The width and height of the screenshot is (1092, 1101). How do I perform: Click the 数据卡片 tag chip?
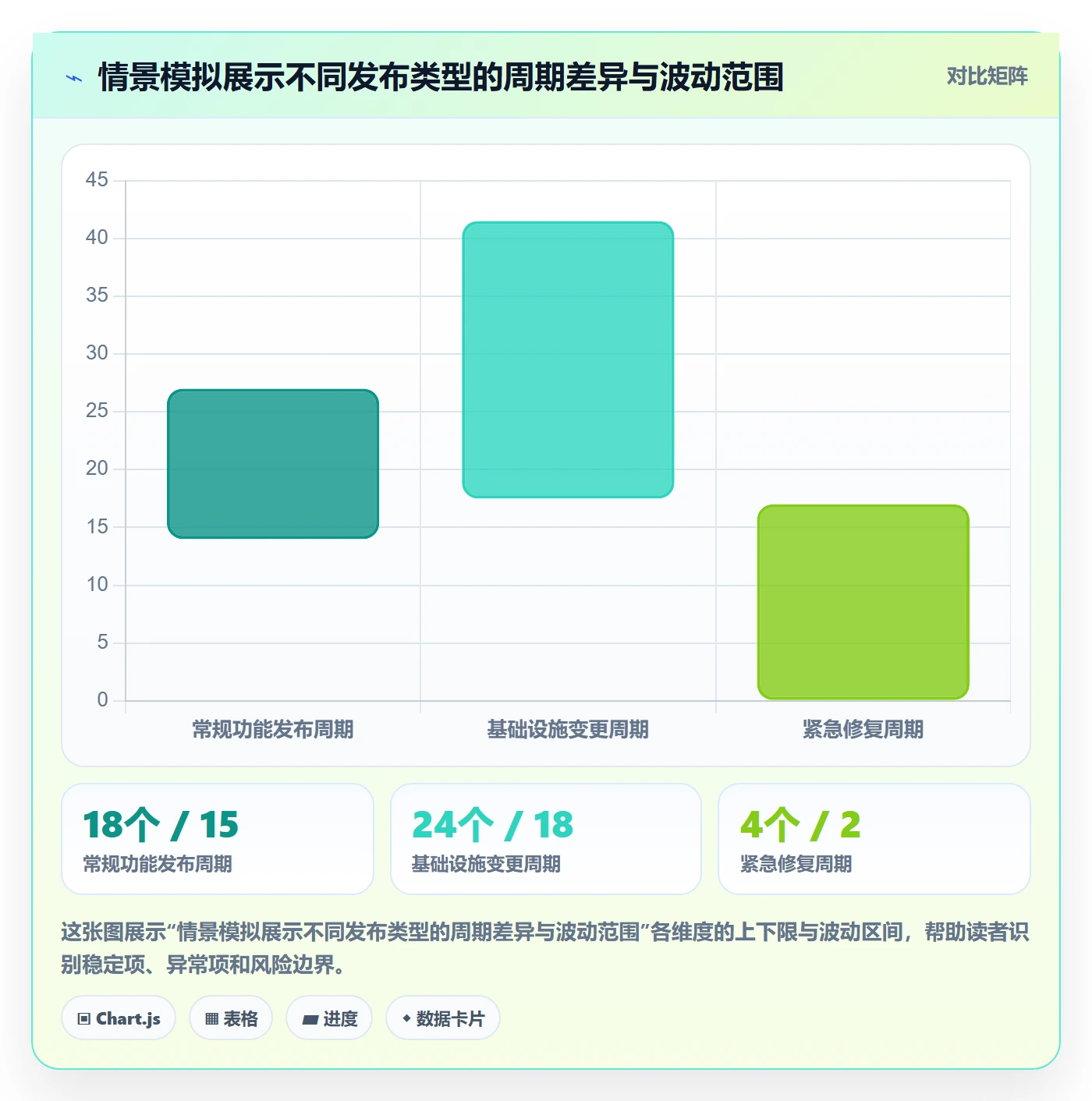pos(443,1018)
